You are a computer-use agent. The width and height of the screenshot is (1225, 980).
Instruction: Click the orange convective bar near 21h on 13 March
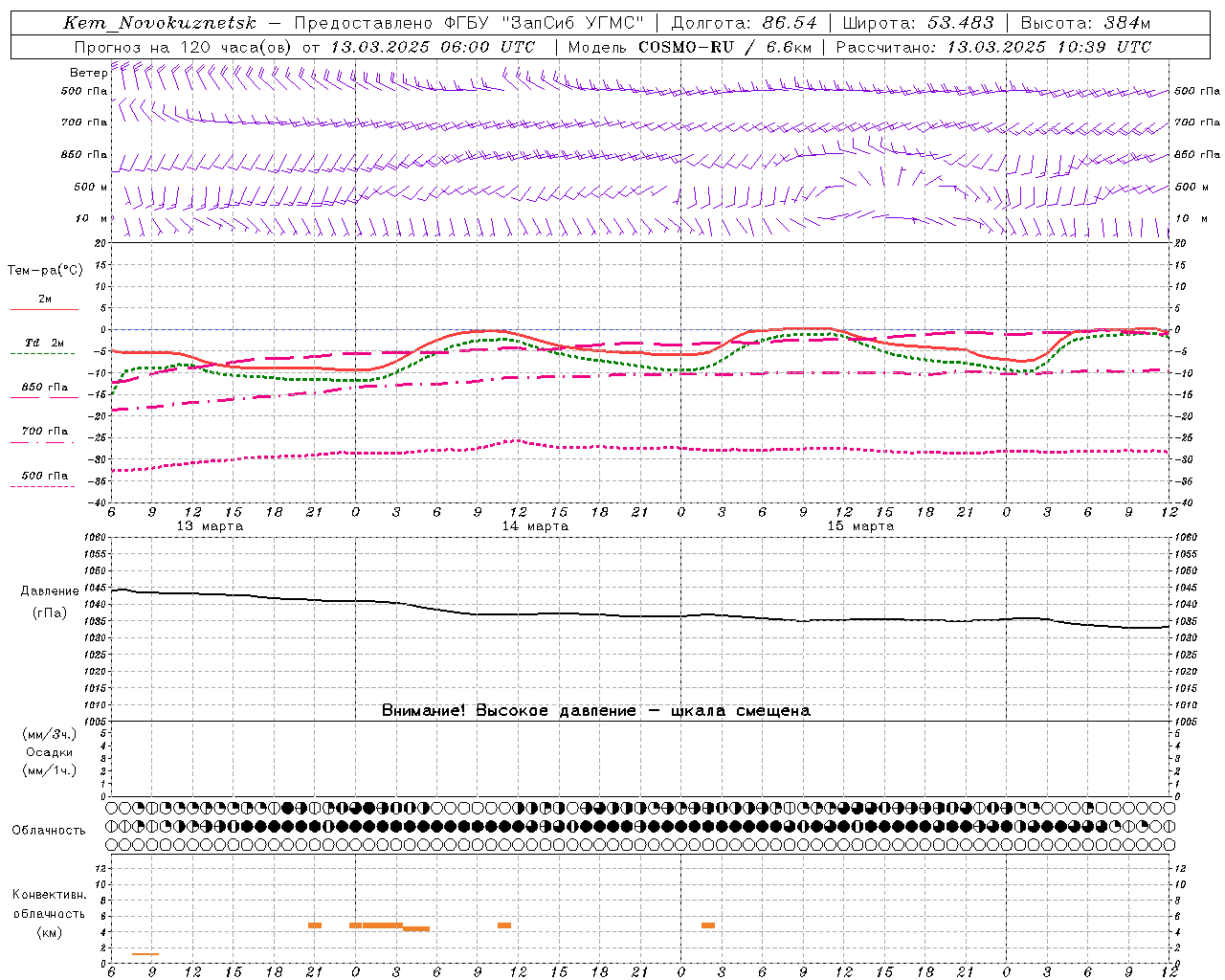315,924
